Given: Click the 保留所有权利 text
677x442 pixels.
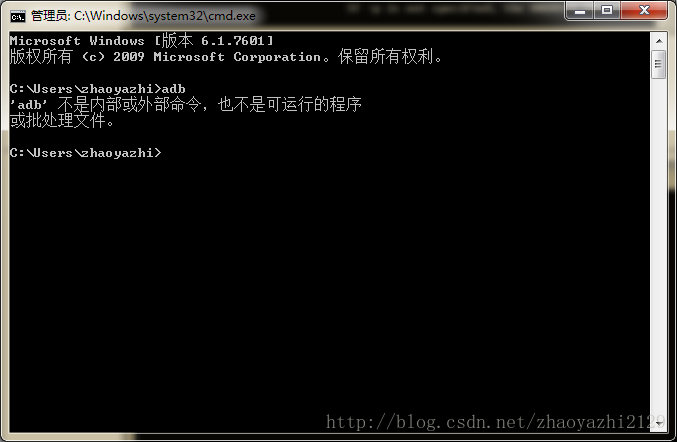Looking at the screenshot, I should (386, 57).
